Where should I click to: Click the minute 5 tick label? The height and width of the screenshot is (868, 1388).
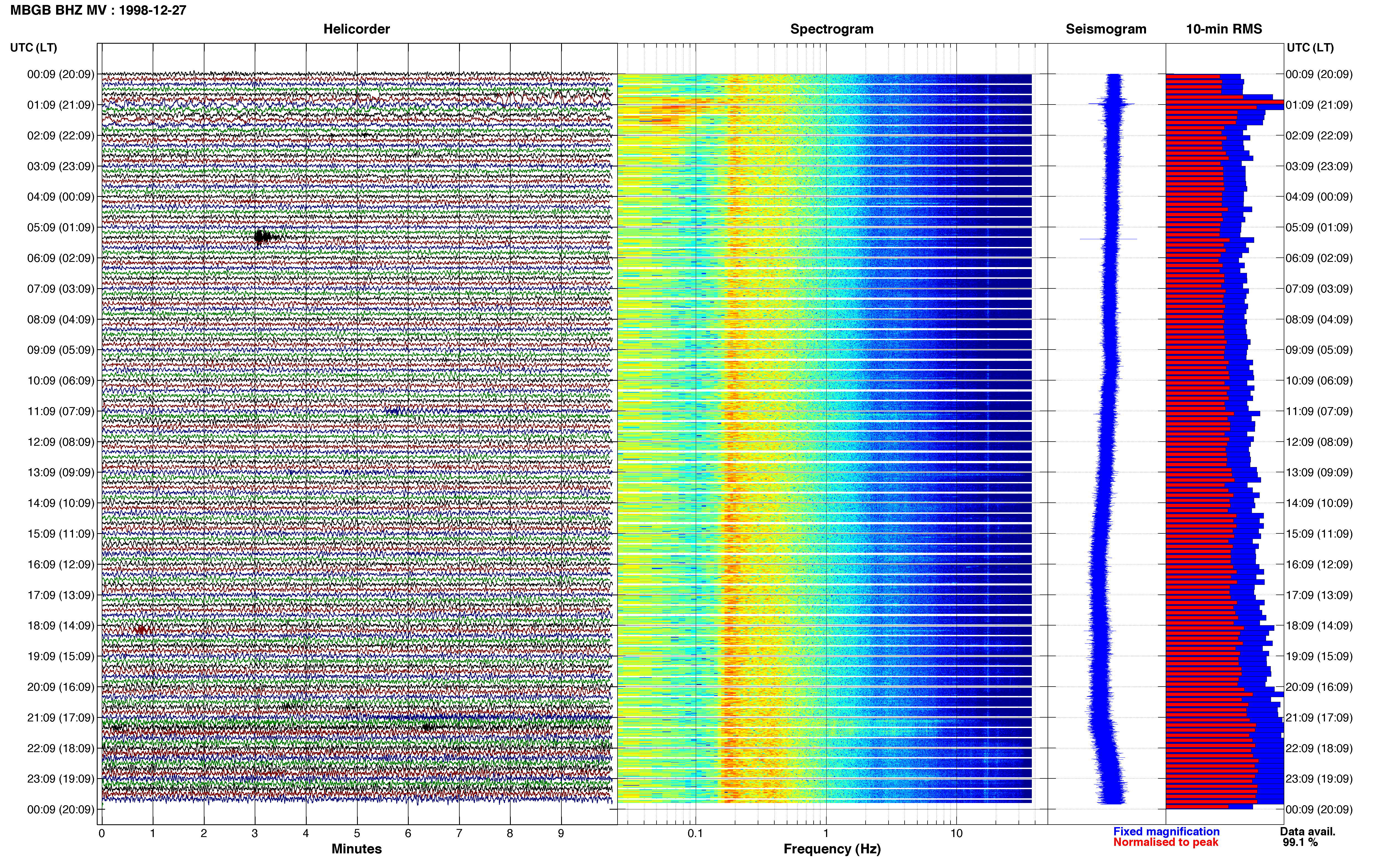coord(357,833)
